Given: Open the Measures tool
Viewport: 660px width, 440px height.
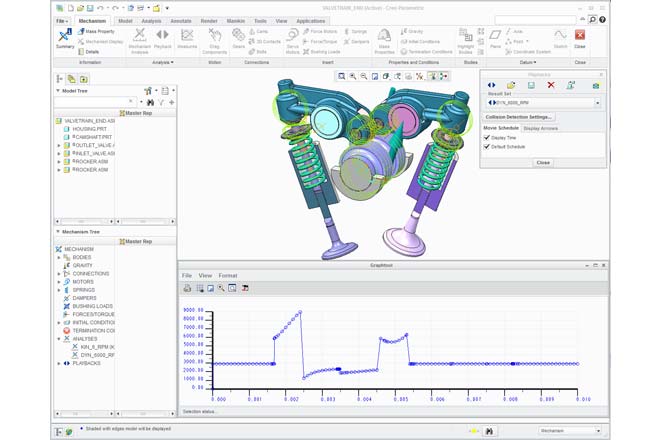Looking at the screenshot, I should (x=187, y=39).
